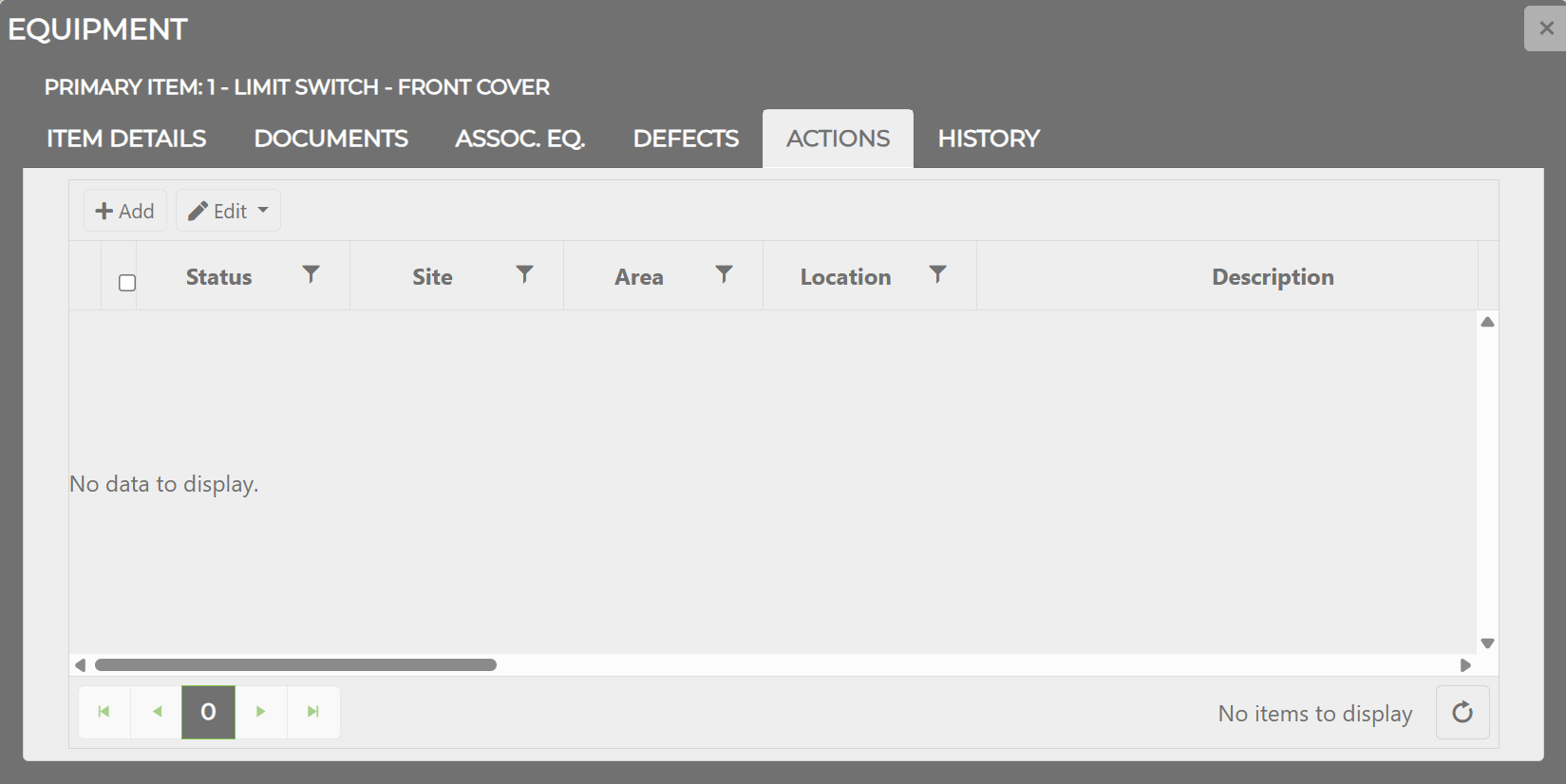This screenshot has height=784, width=1566.
Task: Sort by the Status column header
Action: point(218,277)
